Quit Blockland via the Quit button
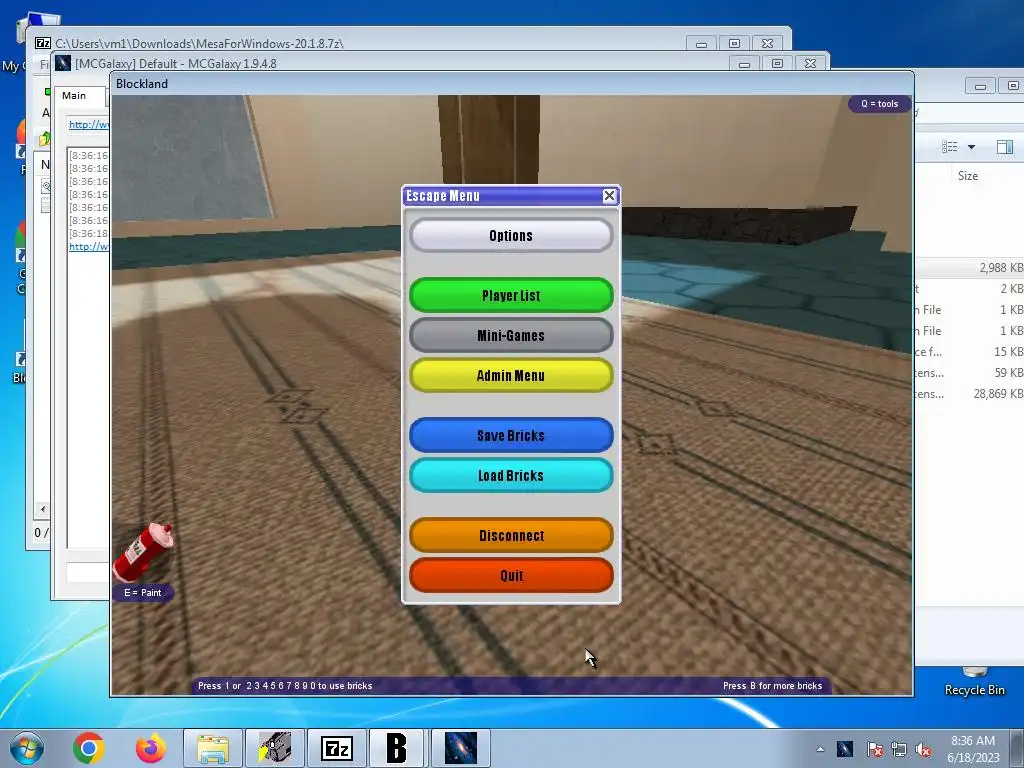 click(x=511, y=575)
